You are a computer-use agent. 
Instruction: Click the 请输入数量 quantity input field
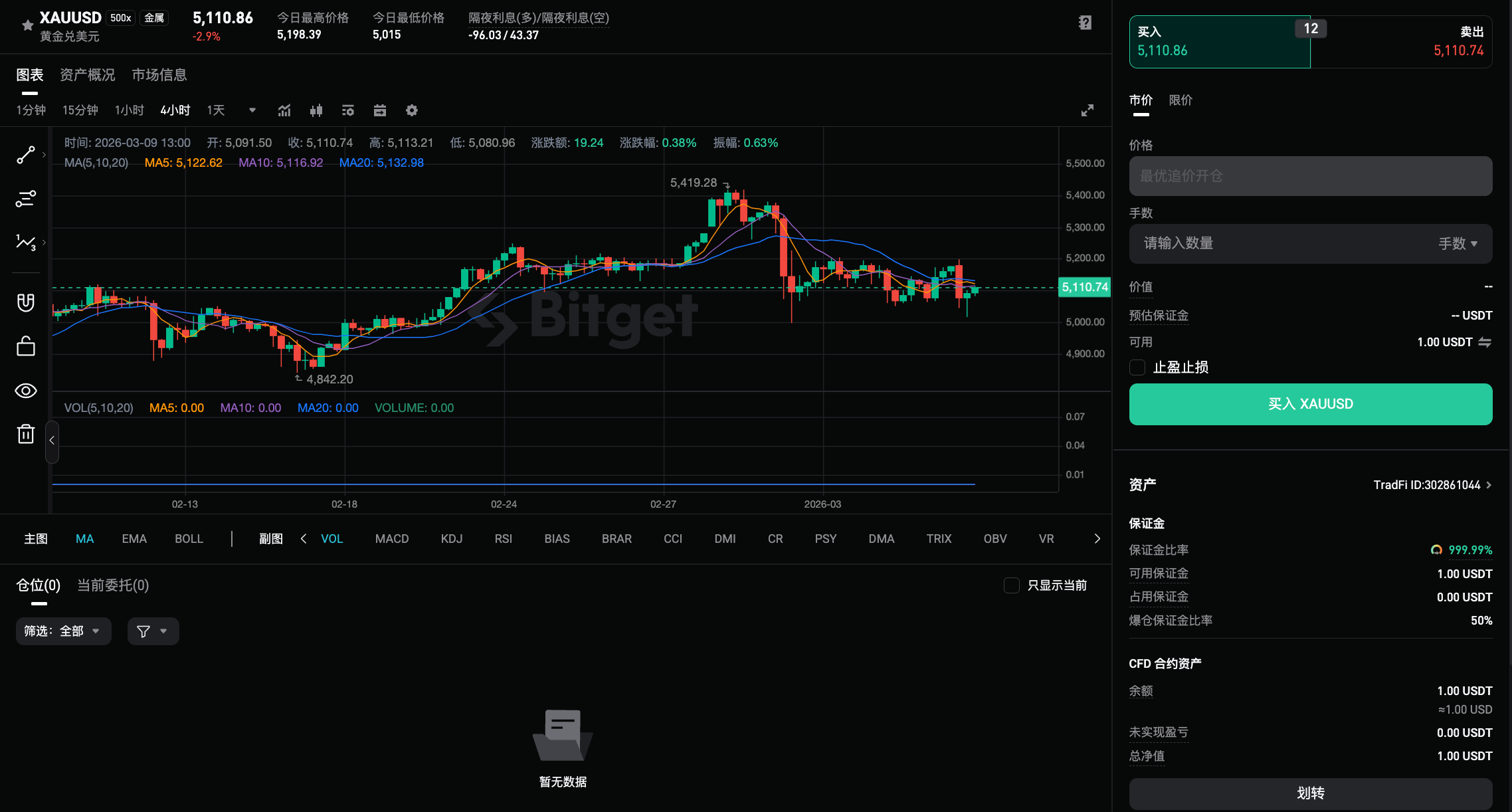click(x=1262, y=244)
